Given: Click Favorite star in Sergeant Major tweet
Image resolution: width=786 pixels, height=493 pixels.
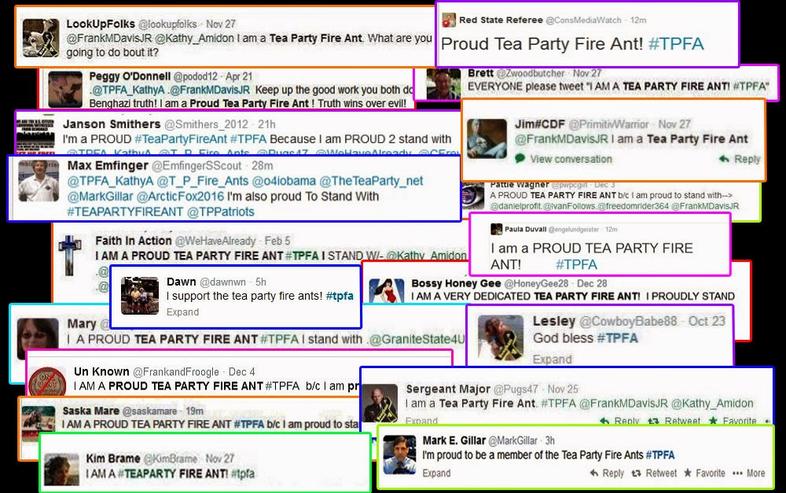Looking at the screenshot, I should 713,421.
